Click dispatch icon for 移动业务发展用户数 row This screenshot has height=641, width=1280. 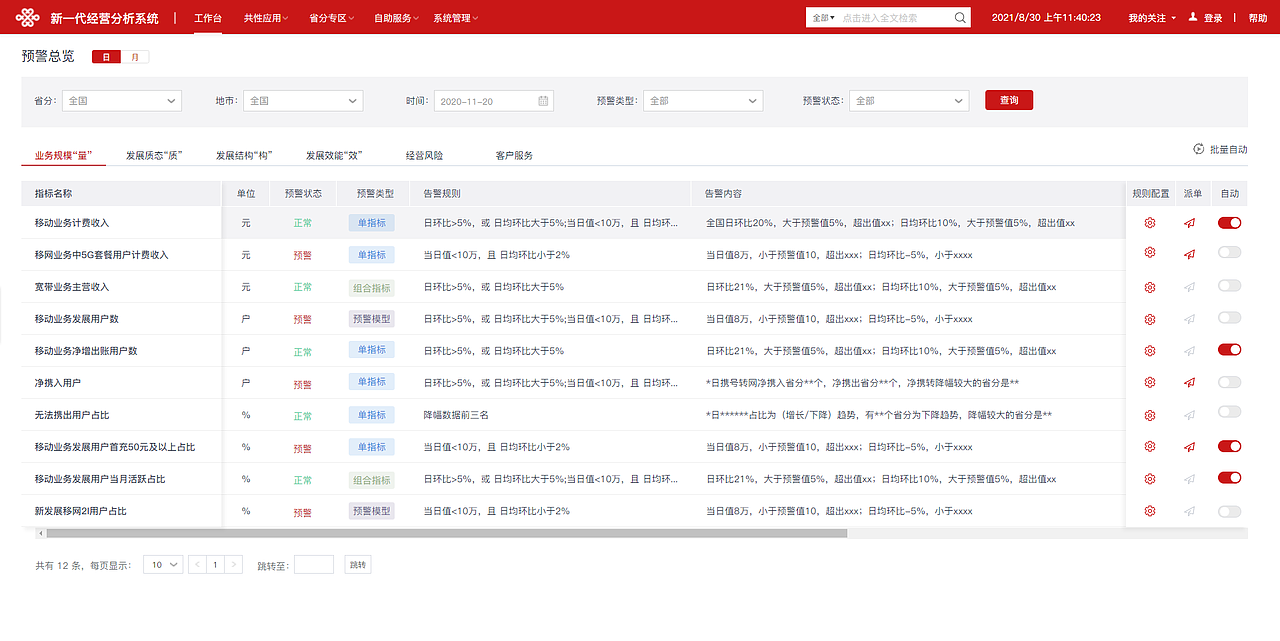1189,319
